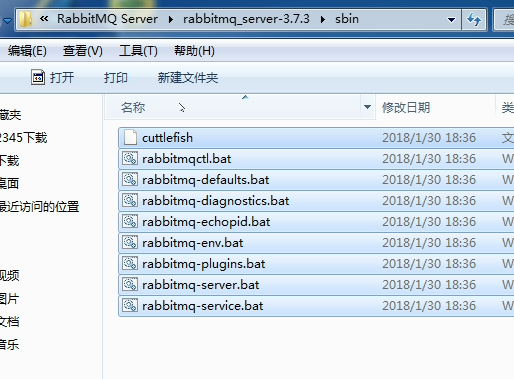Select the rabbitmqctl.bat file name

tap(187, 159)
